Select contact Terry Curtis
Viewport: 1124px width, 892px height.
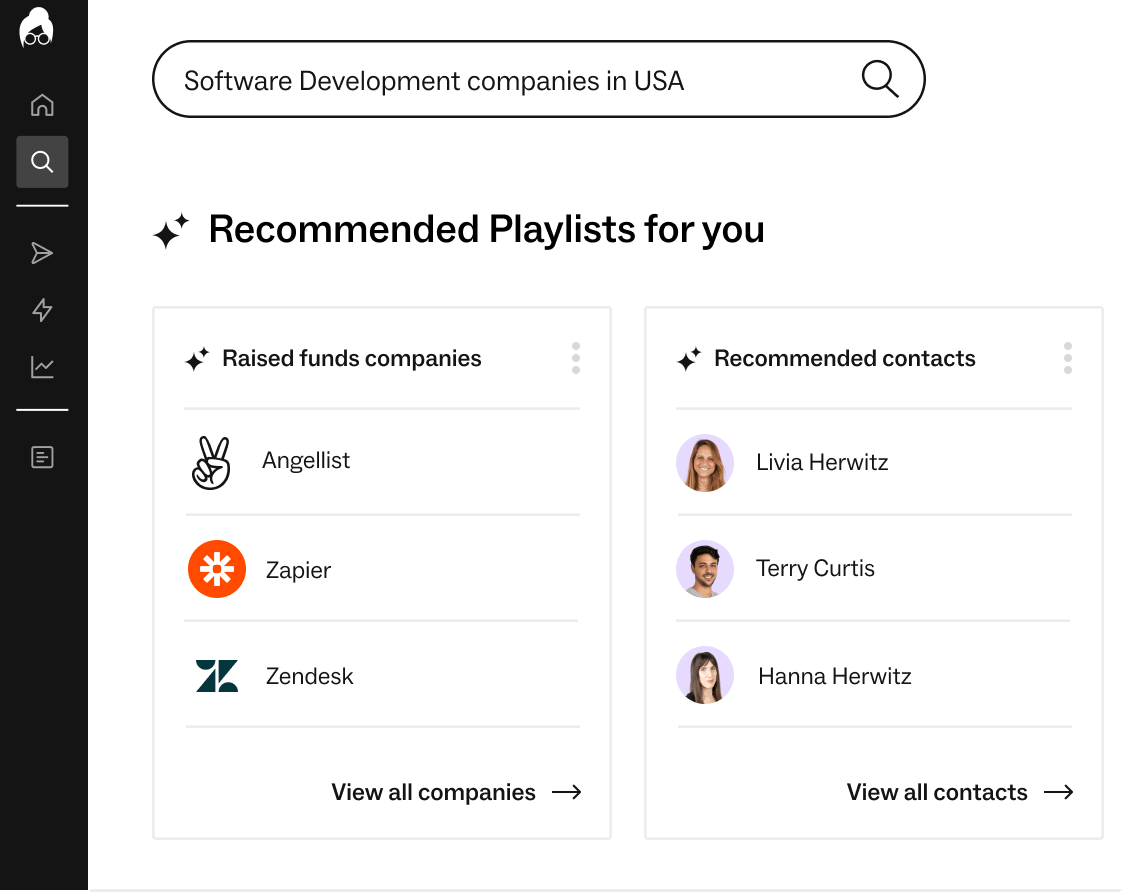click(874, 569)
